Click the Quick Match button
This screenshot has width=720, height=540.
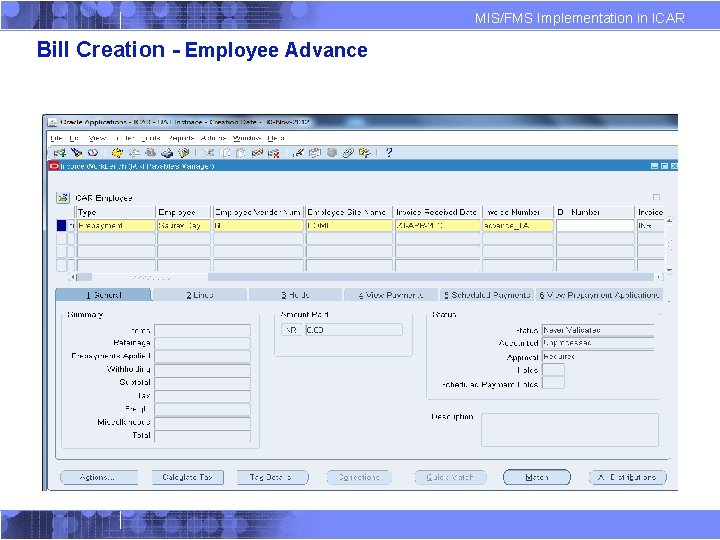(x=450, y=477)
